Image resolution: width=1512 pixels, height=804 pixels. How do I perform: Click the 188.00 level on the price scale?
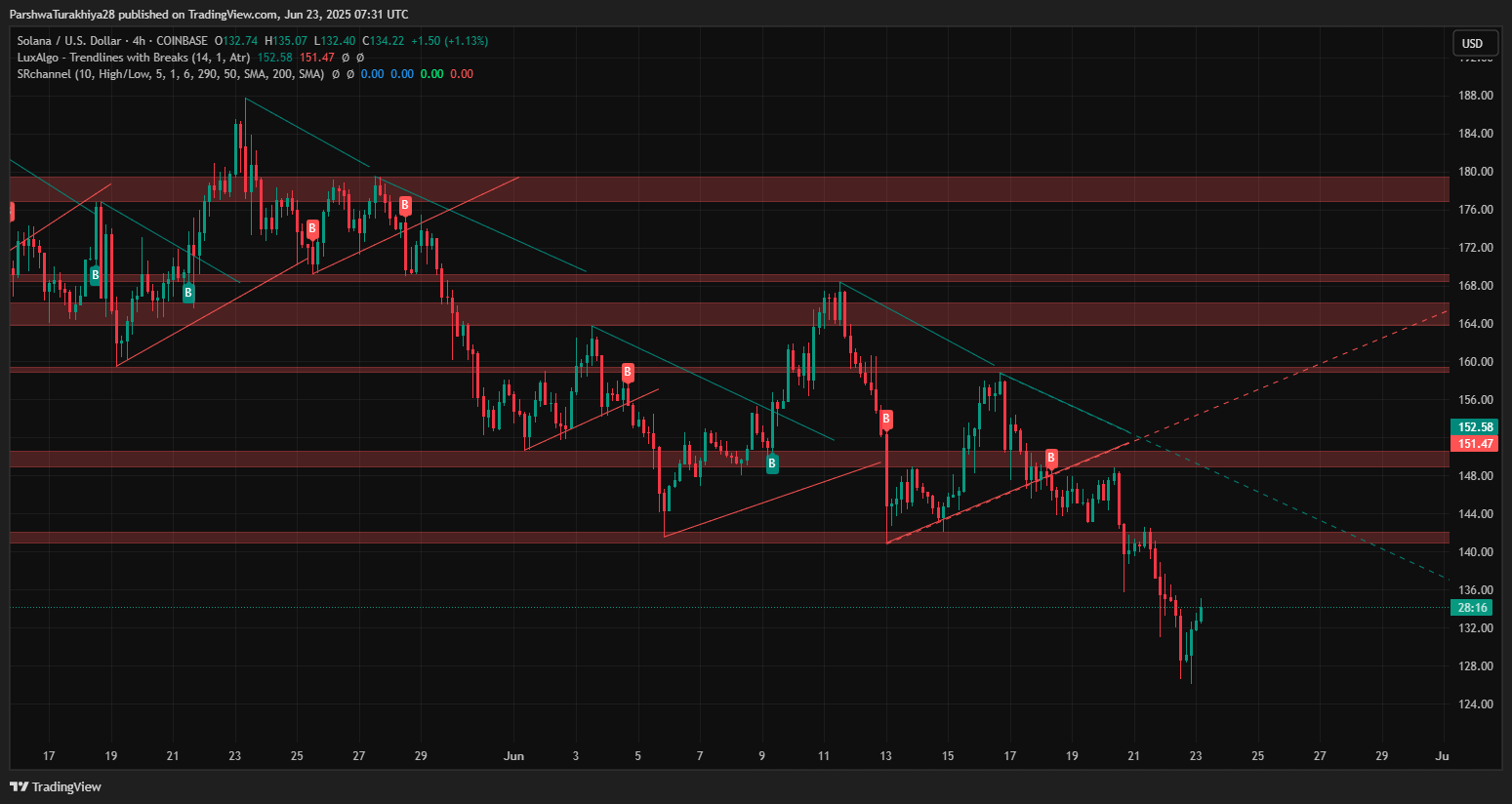[x=1475, y=96]
